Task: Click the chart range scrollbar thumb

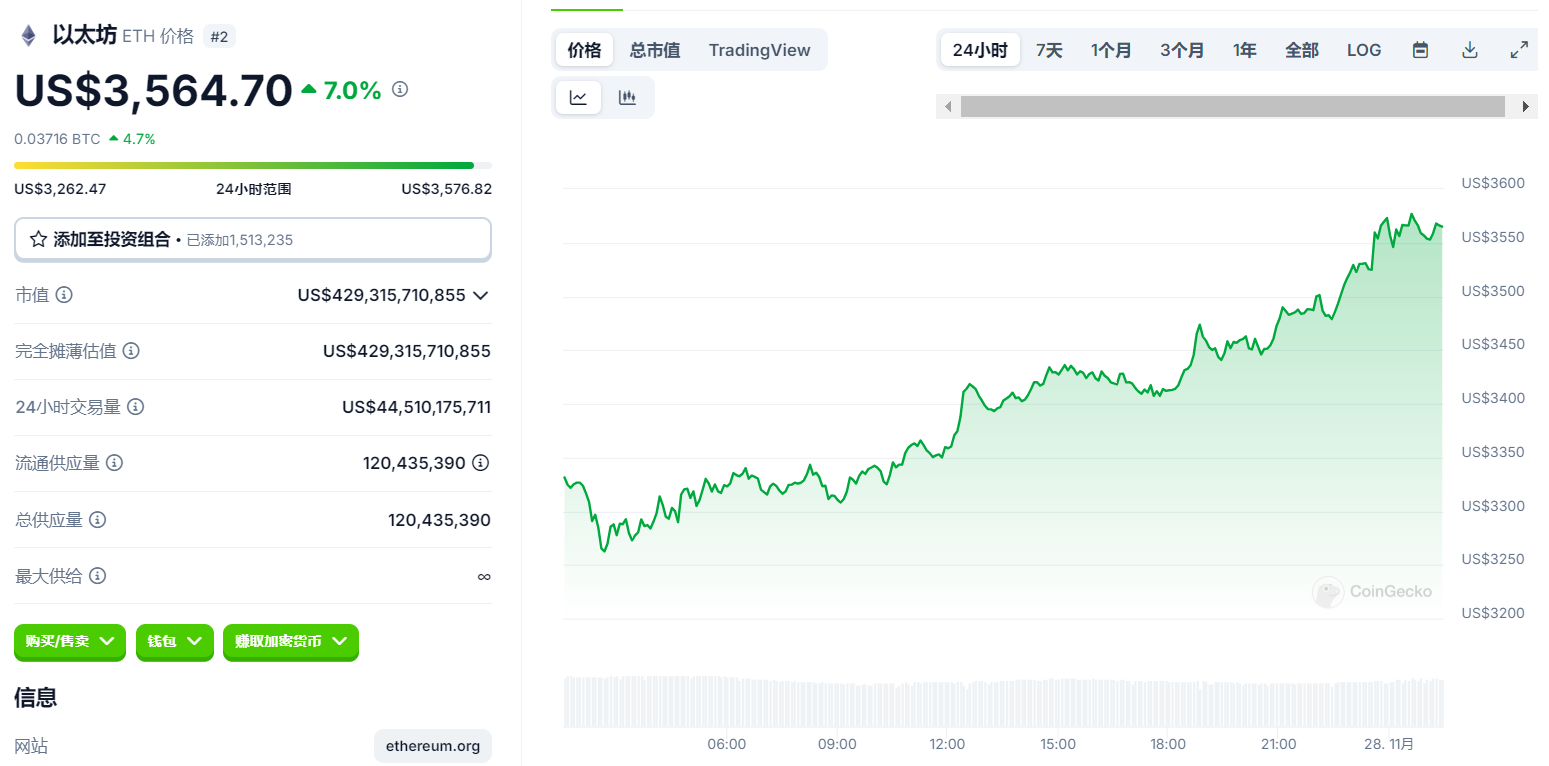Action: click(1233, 106)
